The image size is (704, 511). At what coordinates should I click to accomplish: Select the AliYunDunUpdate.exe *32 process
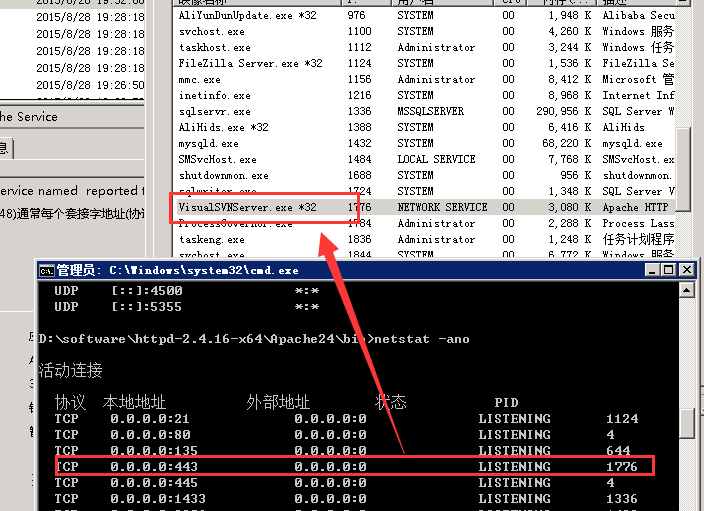(x=424, y=15)
